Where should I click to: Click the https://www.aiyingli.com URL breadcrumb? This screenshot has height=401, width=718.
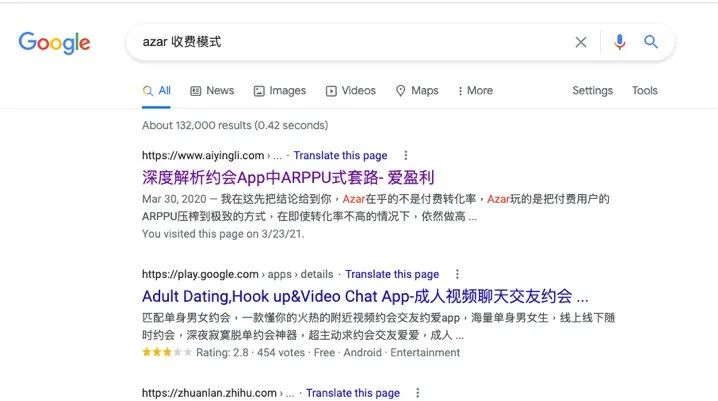tap(212, 156)
